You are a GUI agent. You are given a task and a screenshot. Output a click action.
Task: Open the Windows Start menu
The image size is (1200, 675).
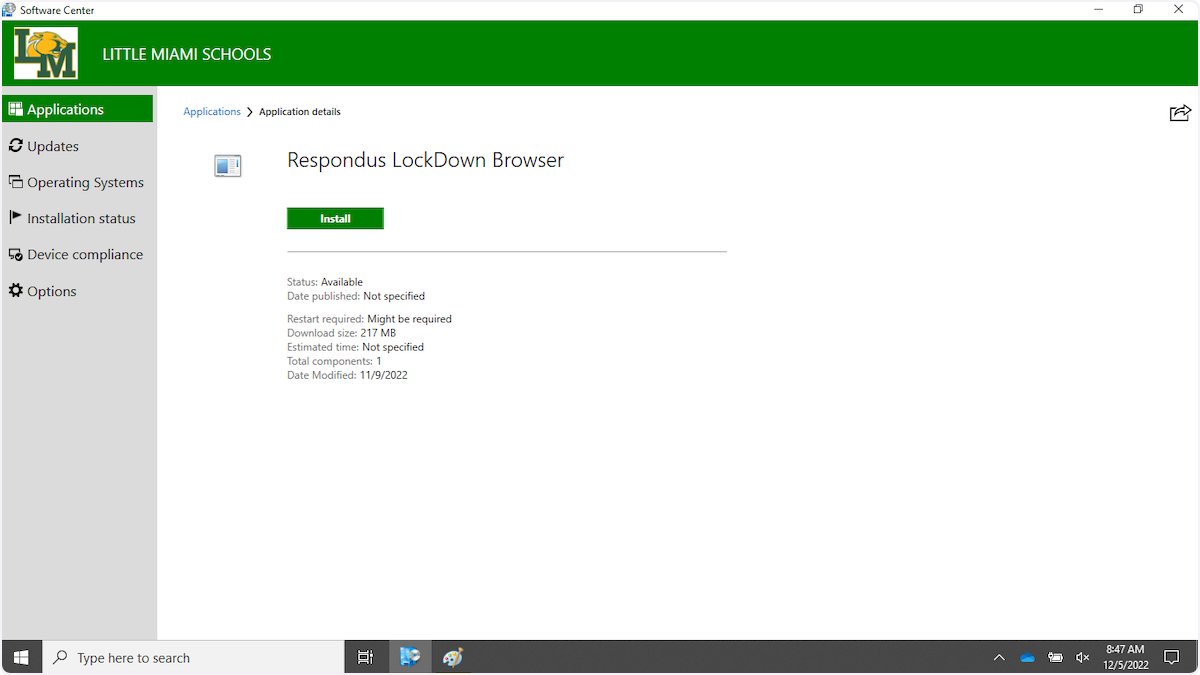tap(21, 657)
